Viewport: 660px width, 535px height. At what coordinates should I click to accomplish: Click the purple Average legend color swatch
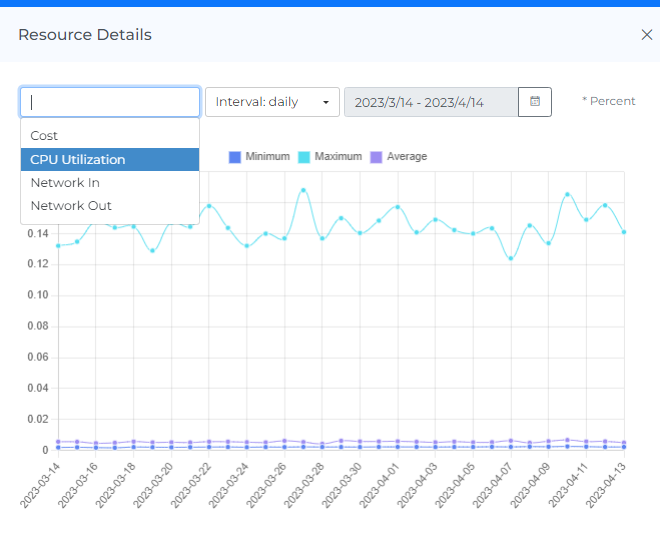coord(377,157)
